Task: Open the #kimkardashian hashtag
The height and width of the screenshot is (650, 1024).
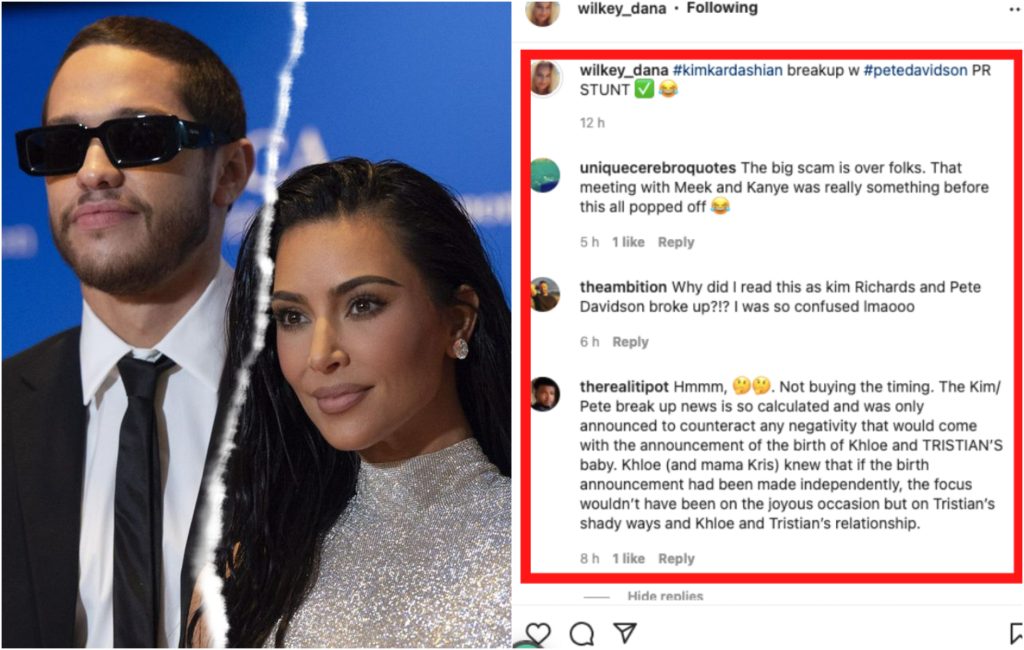Action: click(728, 71)
